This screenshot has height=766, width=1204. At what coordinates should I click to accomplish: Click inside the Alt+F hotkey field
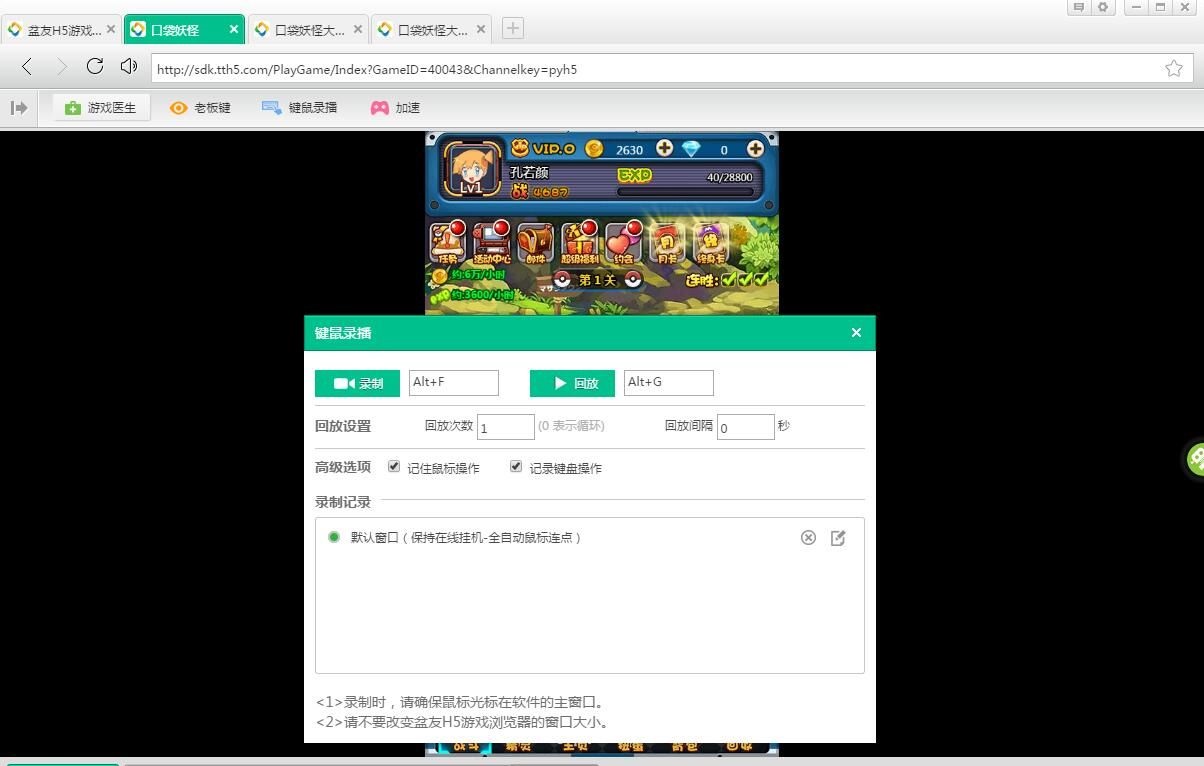pyautogui.click(x=453, y=382)
